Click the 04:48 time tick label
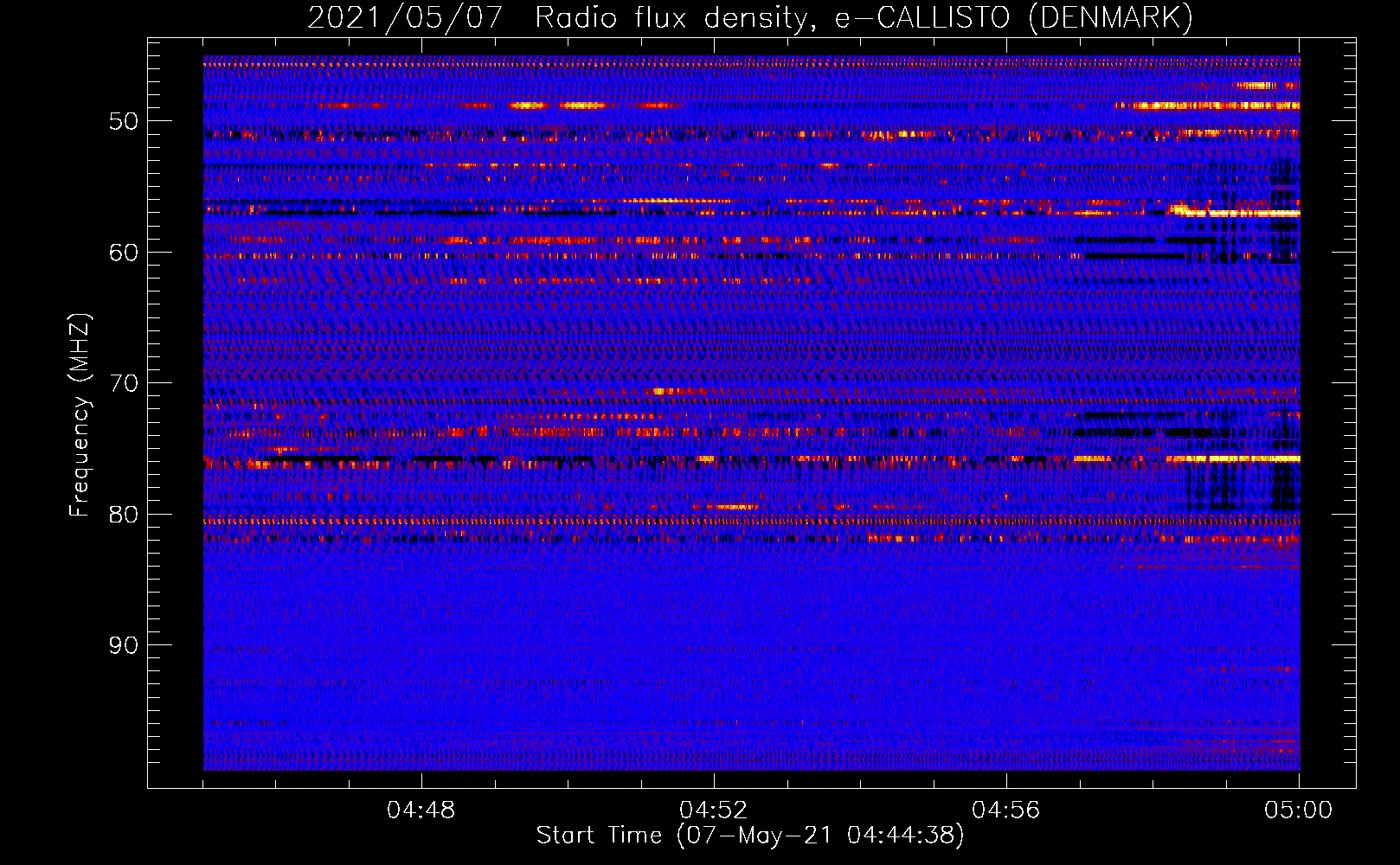The width and height of the screenshot is (1400, 865). click(x=421, y=811)
